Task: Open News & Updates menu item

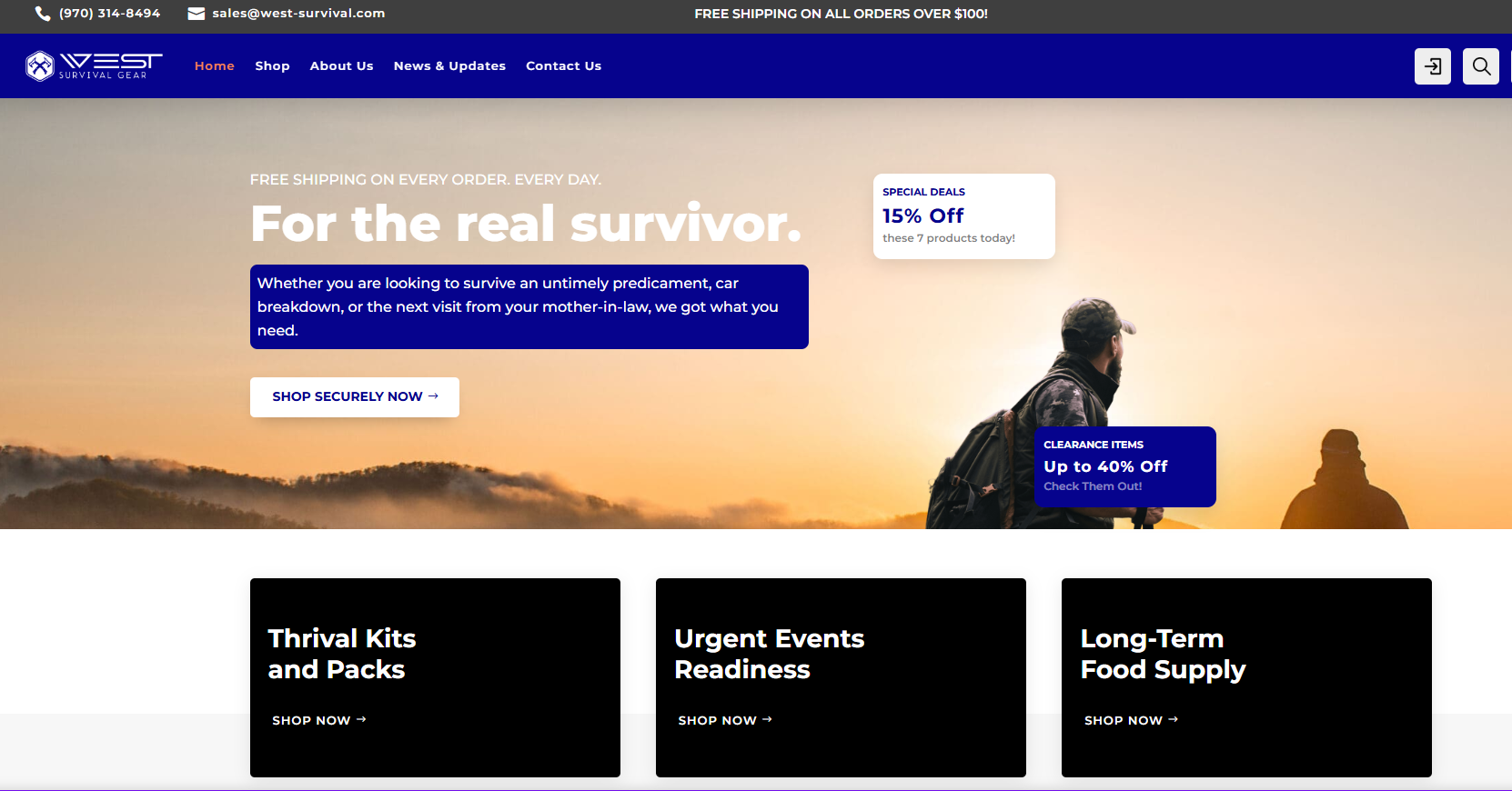Action: (x=449, y=66)
